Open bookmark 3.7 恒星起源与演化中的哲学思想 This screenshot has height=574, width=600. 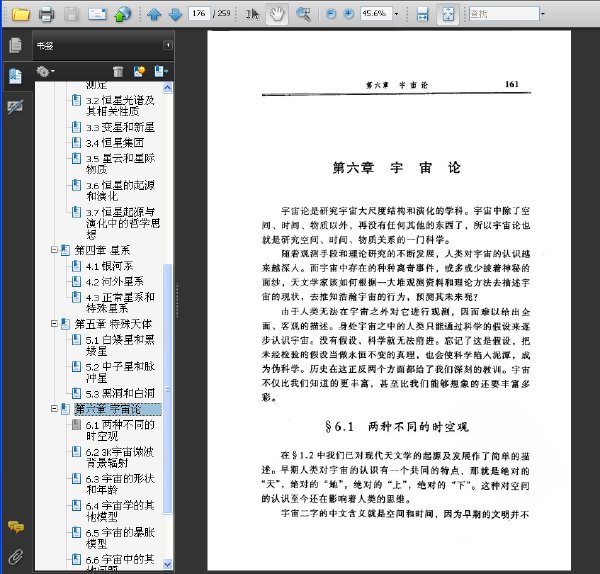122,223
